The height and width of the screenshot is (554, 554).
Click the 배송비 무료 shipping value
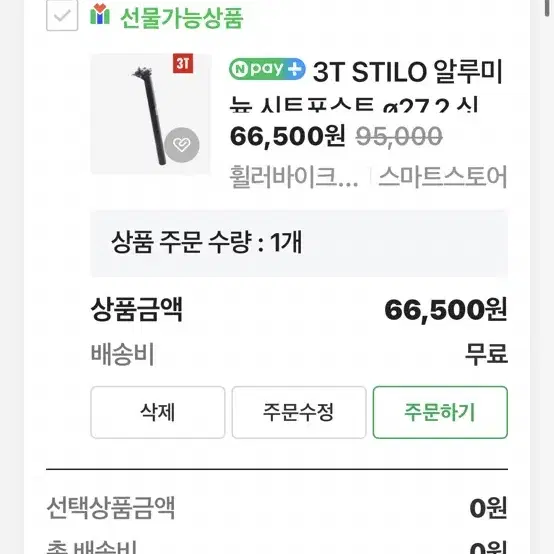pyautogui.click(x=487, y=354)
